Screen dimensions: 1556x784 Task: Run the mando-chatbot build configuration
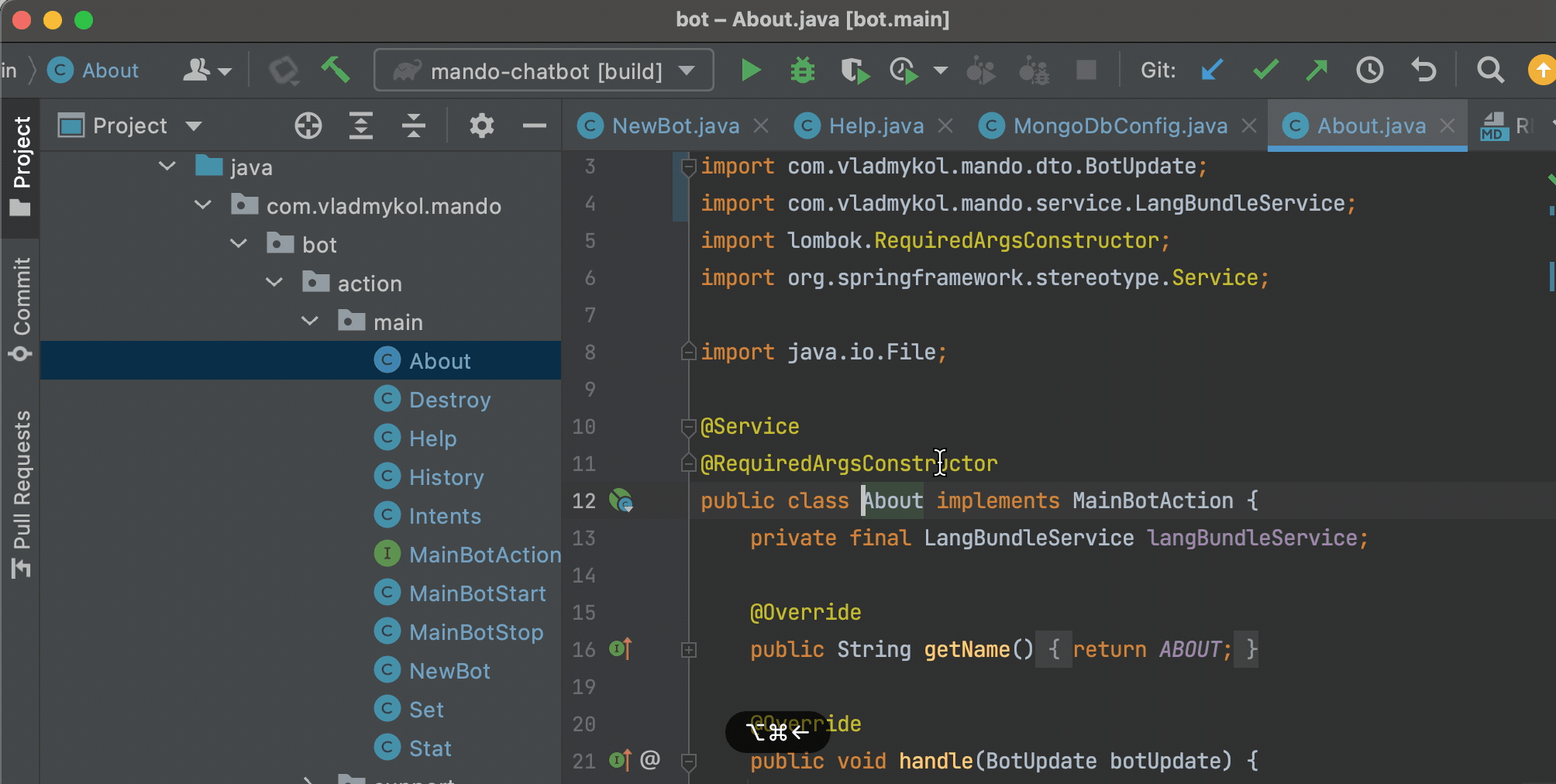pyautogui.click(x=749, y=70)
